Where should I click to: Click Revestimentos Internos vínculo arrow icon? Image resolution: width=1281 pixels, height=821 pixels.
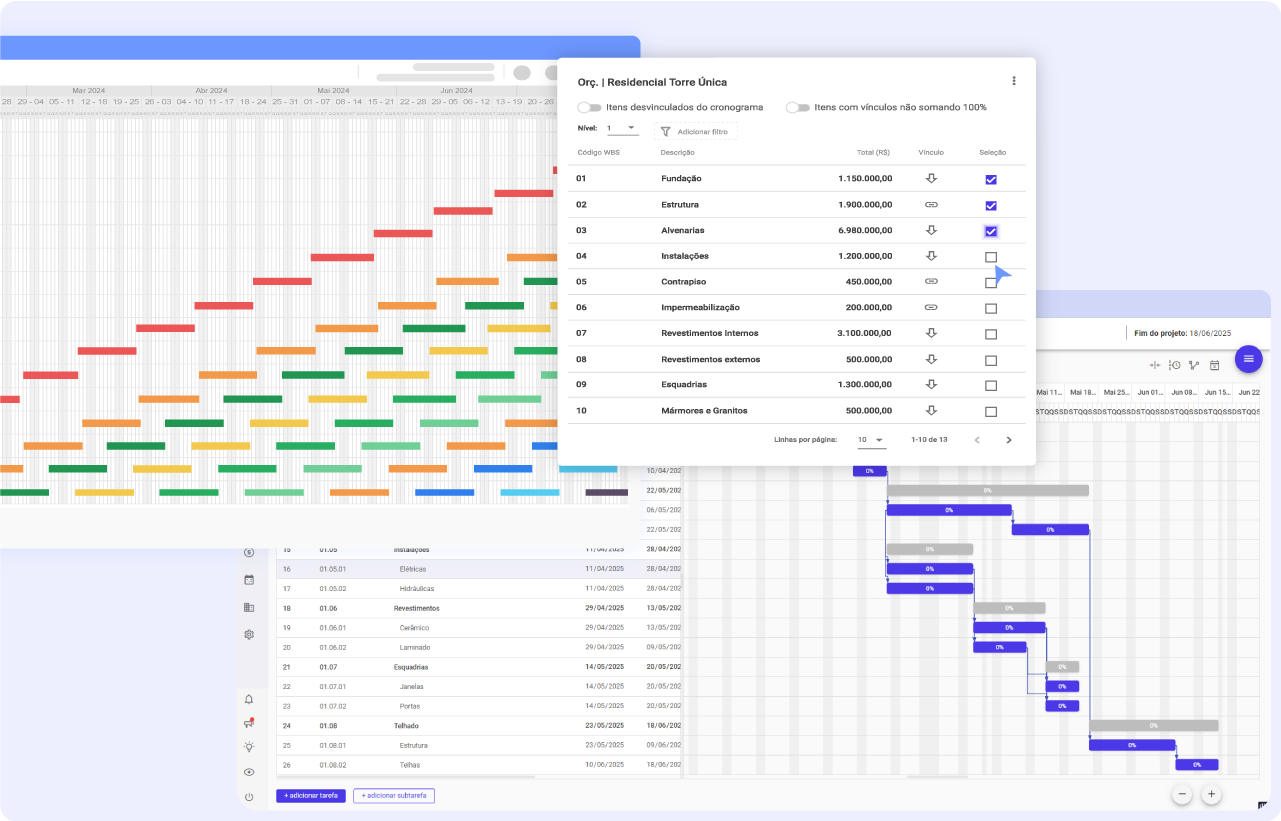[931, 333]
